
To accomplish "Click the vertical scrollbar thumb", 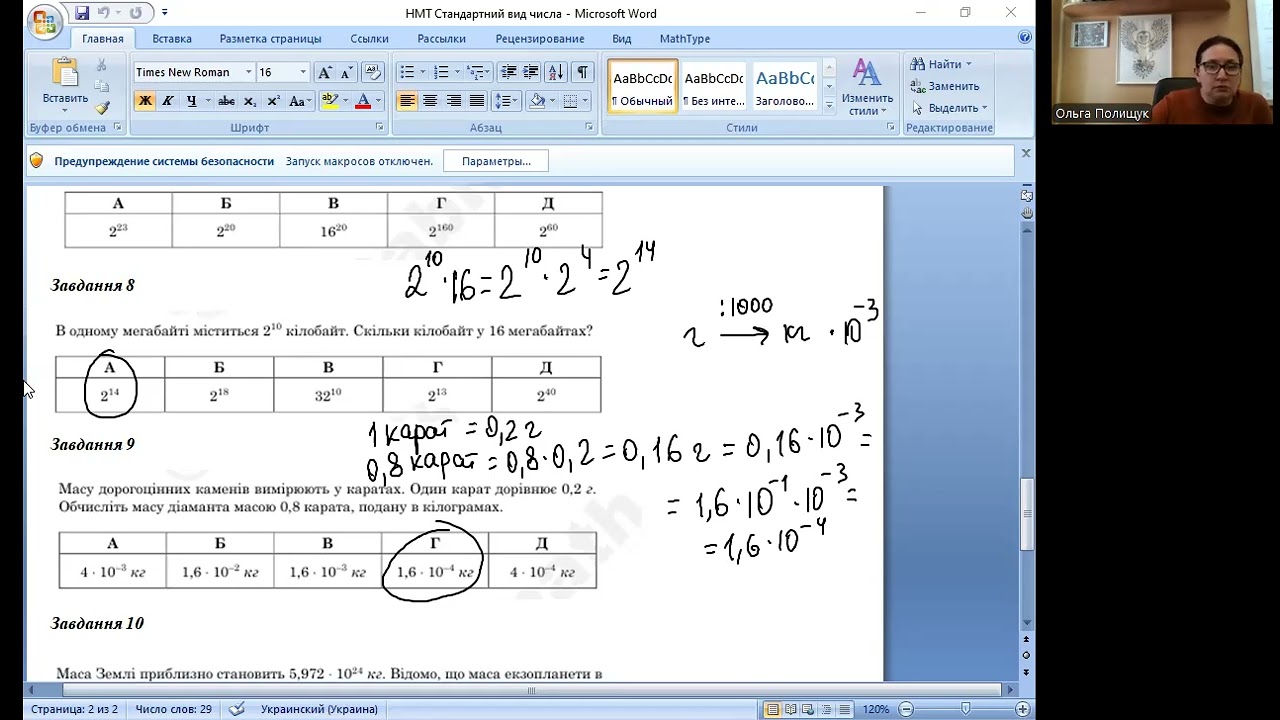I will pyautogui.click(x=1026, y=515).
